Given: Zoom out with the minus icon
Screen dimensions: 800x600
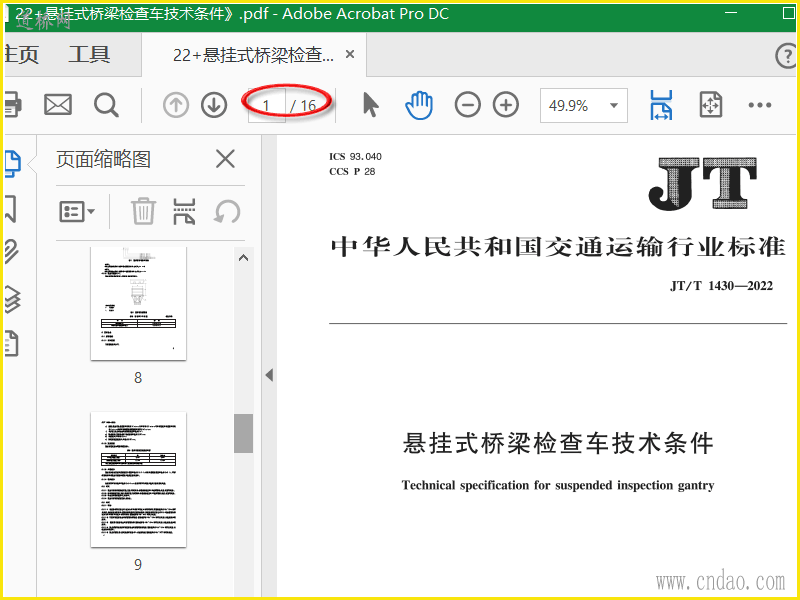Looking at the screenshot, I should point(467,105).
